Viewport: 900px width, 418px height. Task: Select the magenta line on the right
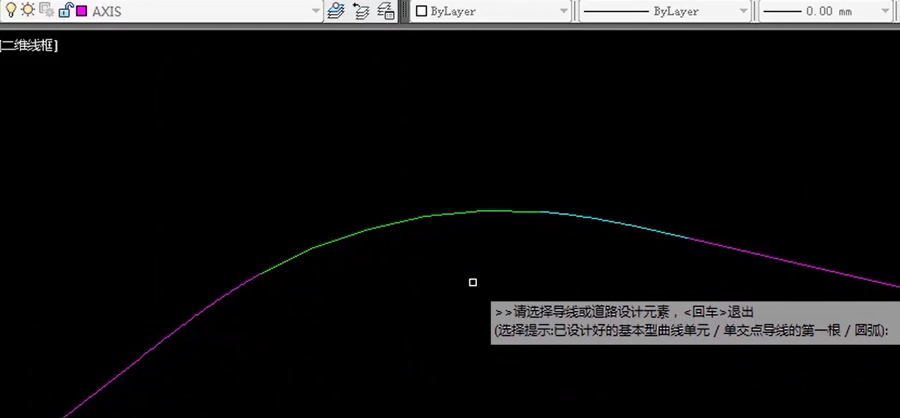795,262
